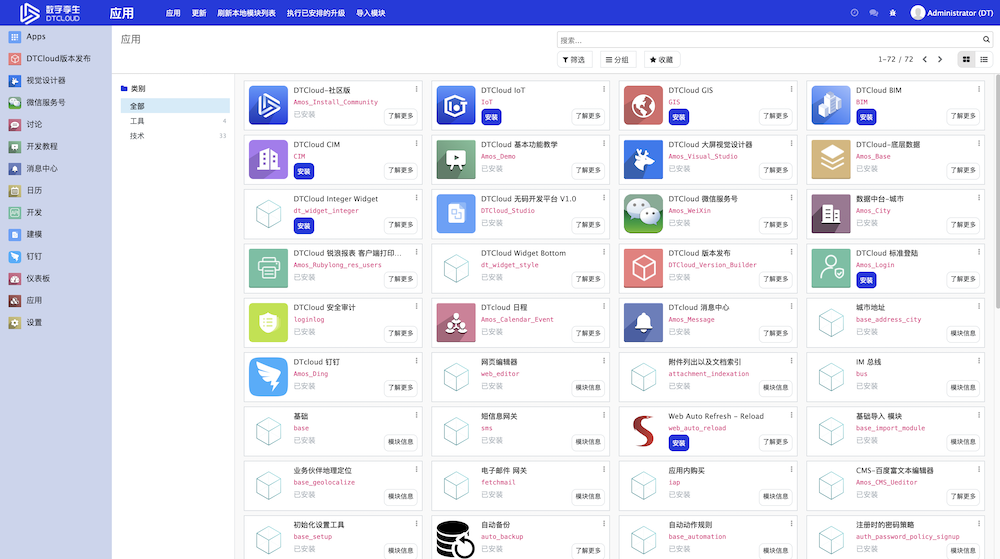Open 微信服务号 from the sidebar
Image resolution: width=1000 pixels, height=559 pixels.
point(45,102)
